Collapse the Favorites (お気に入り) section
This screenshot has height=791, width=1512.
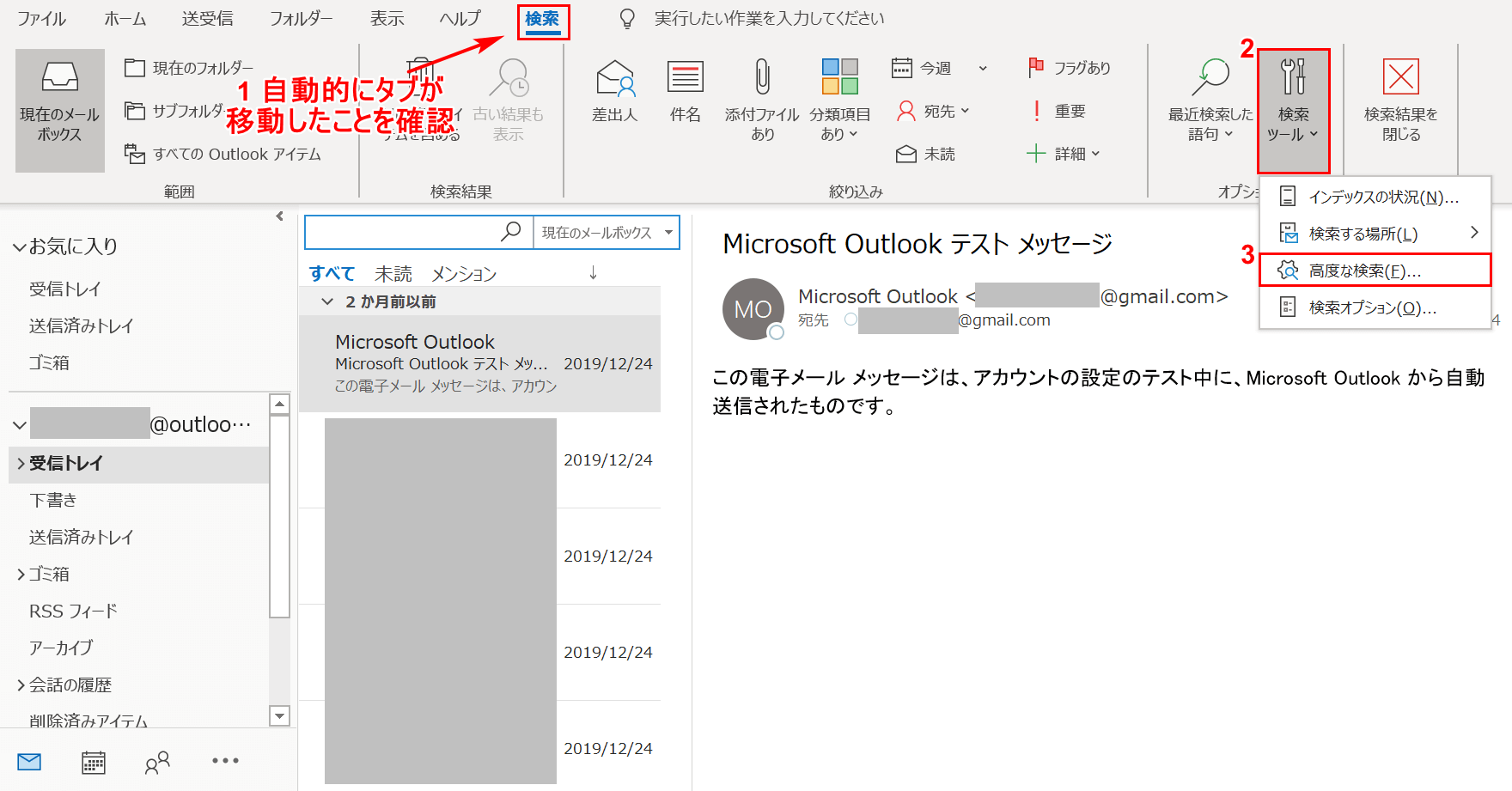click(x=19, y=247)
